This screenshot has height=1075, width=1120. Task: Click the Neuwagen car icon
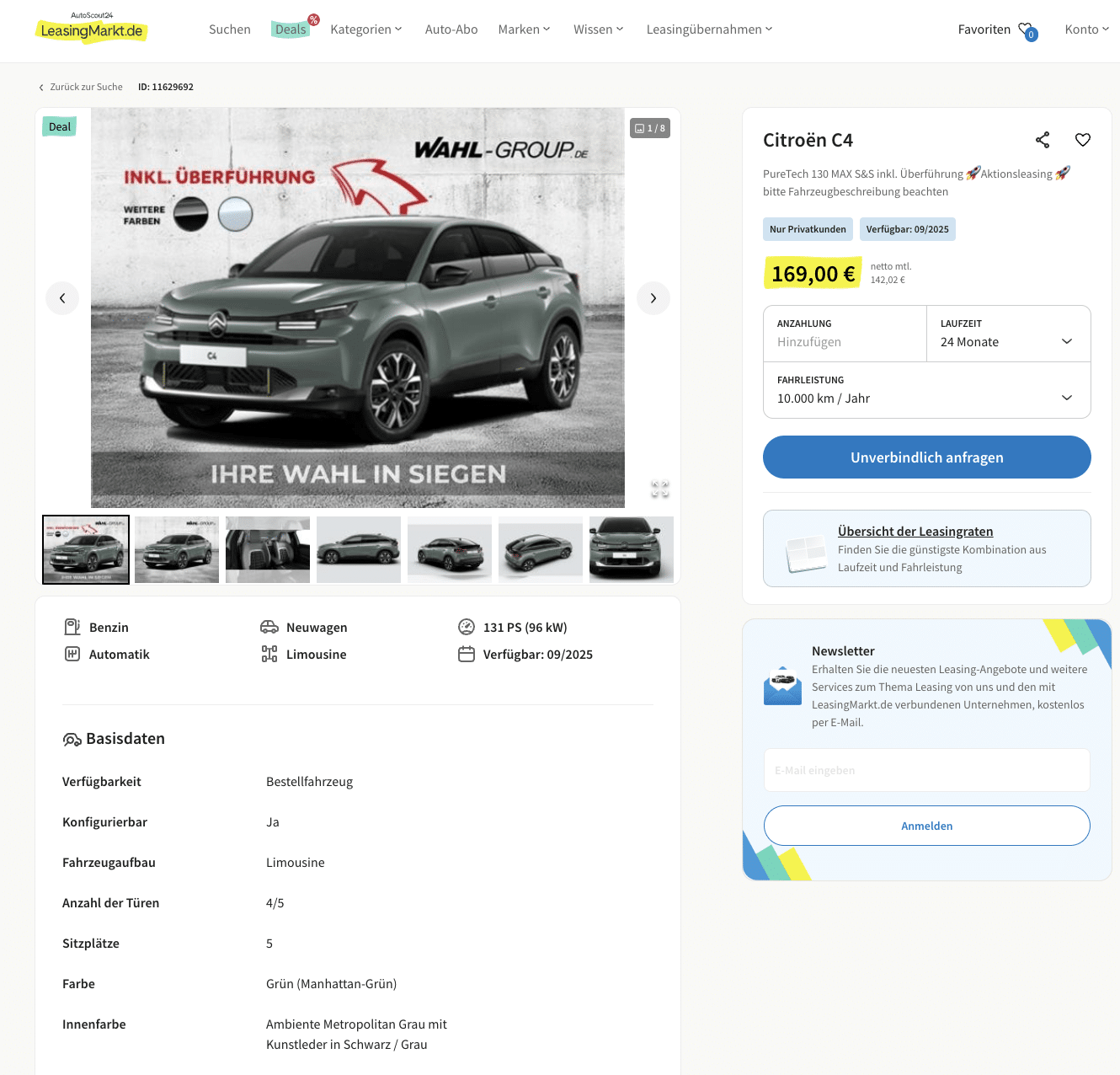pyautogui.click(x=269, y=627)
